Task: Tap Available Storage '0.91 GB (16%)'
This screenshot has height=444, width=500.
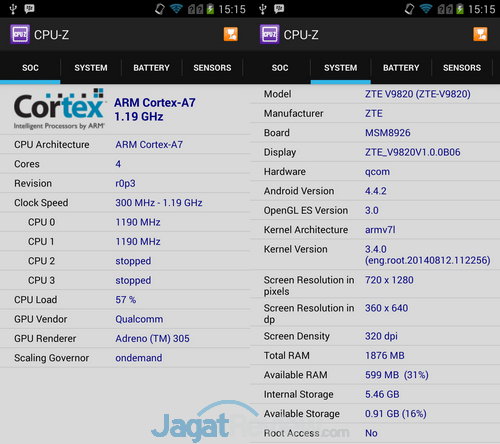Action: [396, 414]
